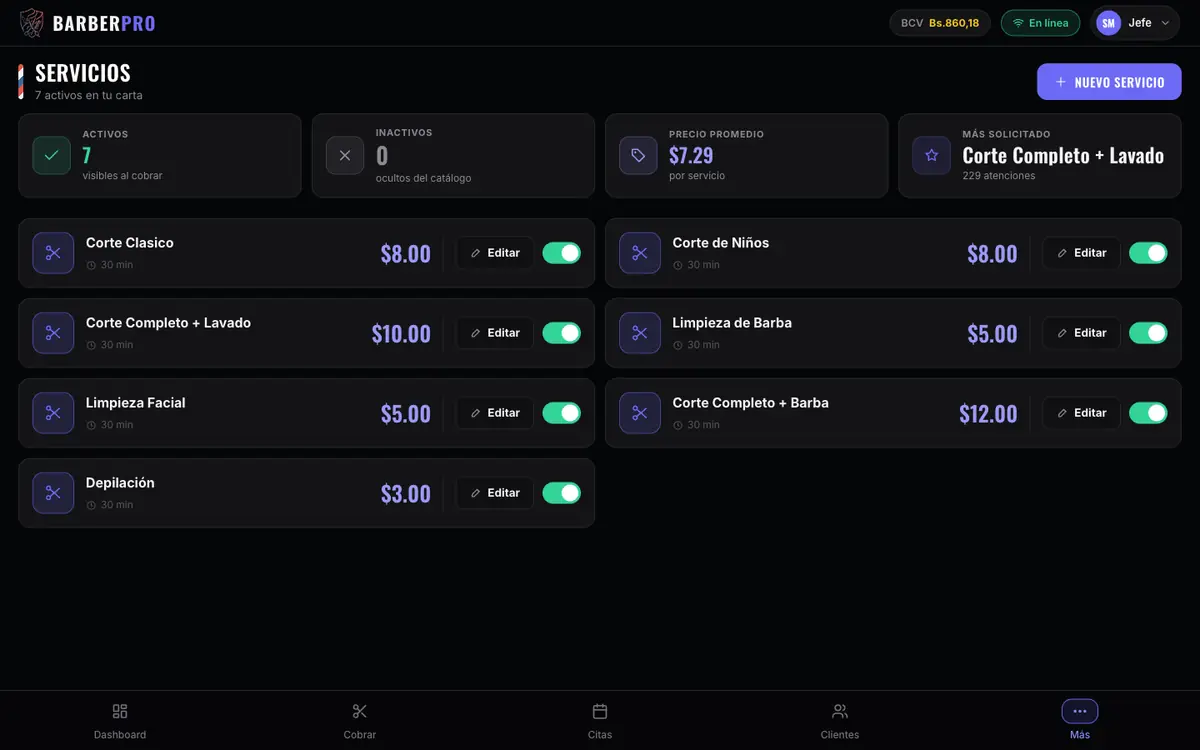Switch off the Depilación service toggle
The width and height of the screenshot is (1200, 750).
point(562,493)
